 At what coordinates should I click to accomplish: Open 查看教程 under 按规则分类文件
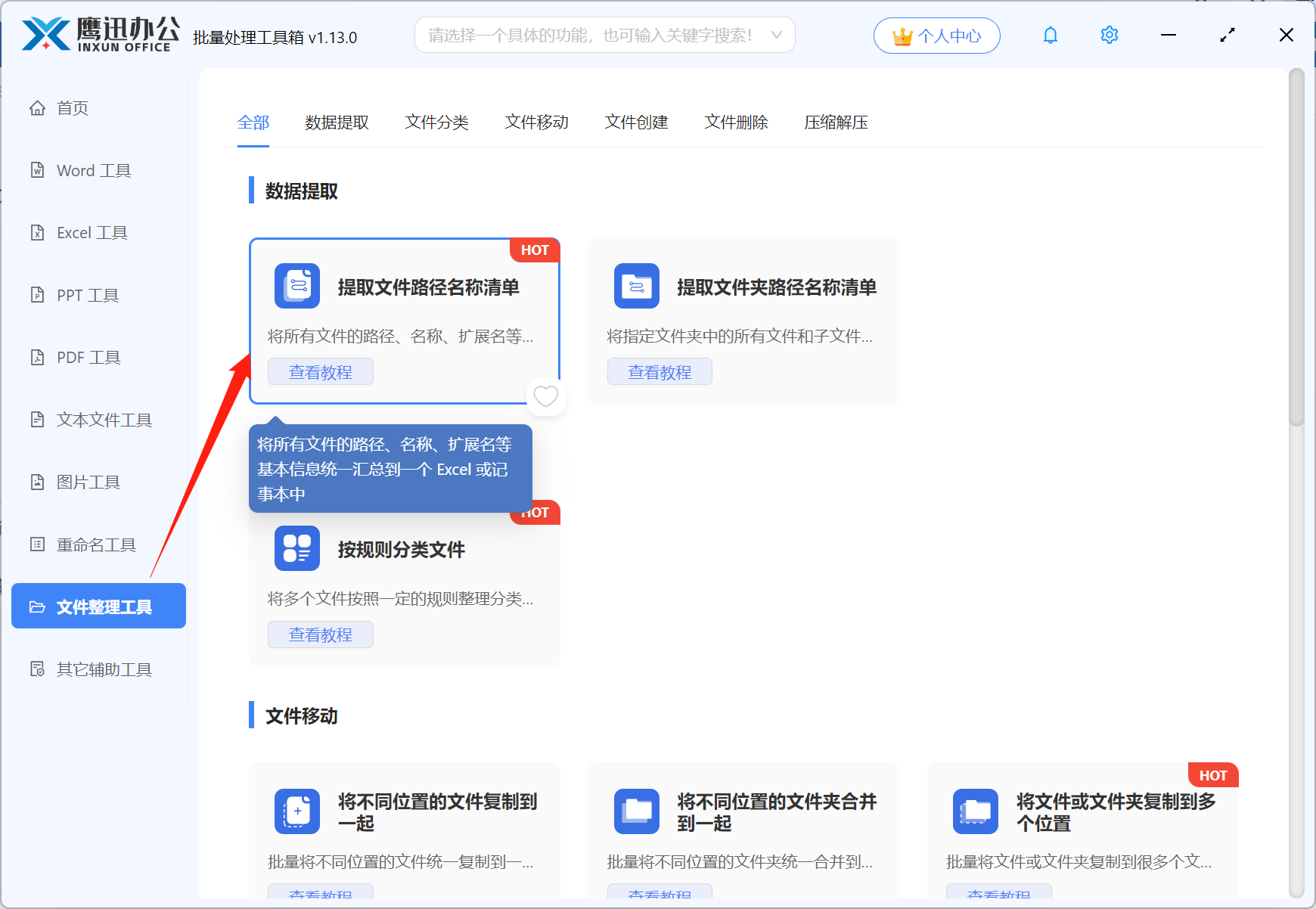(x=320, y=634)
